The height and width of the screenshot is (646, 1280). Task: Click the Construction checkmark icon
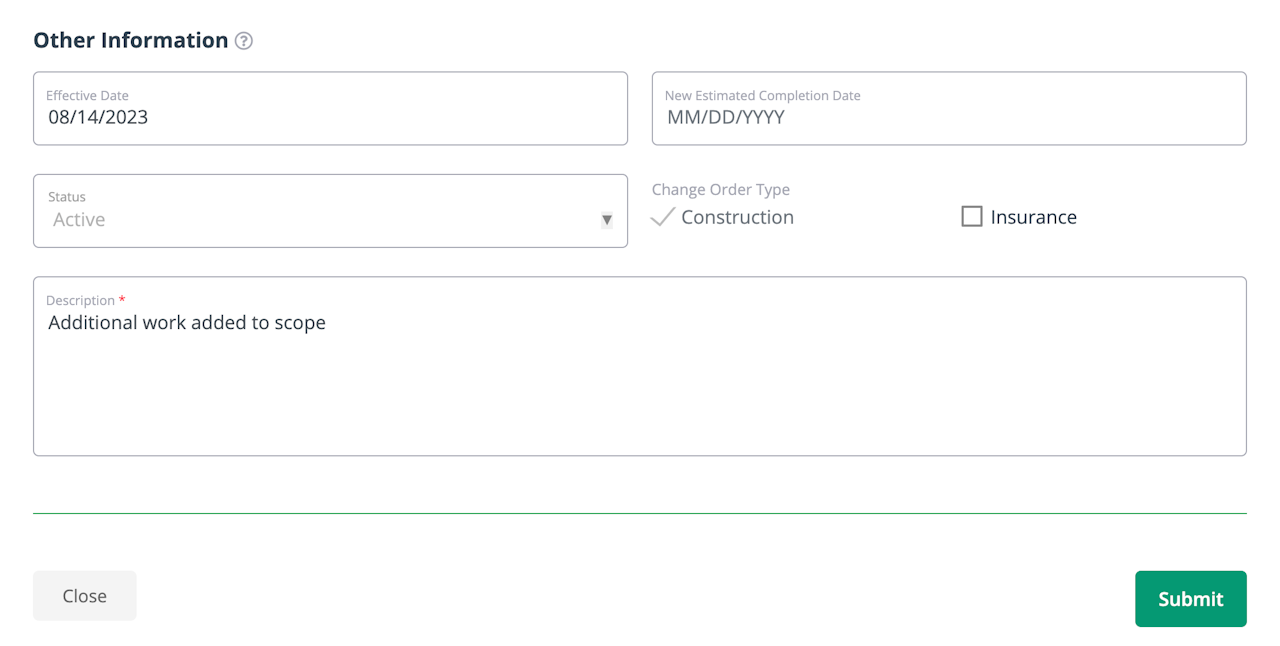point(662,217)
